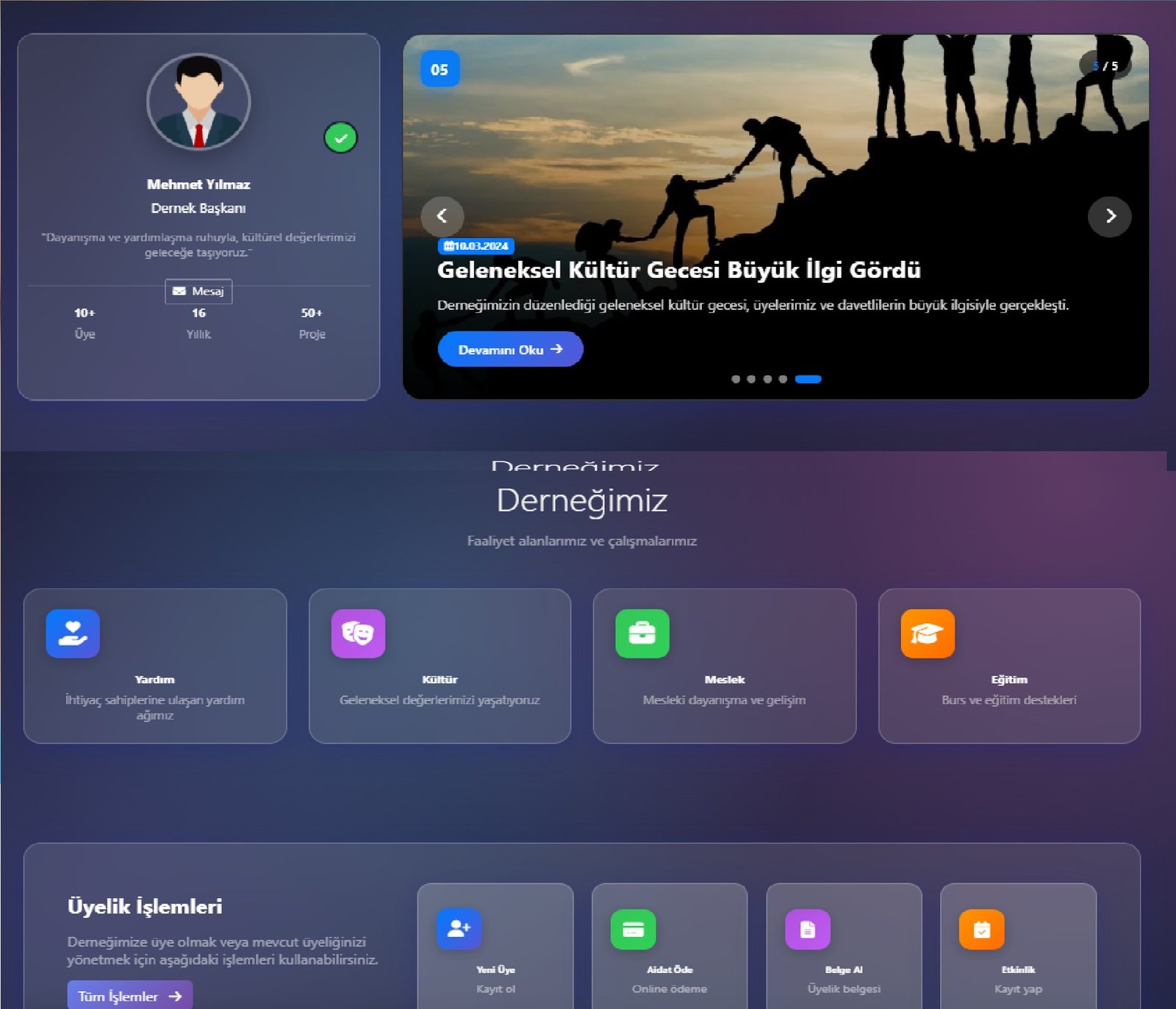This screenshot has width=1176, height=1009.
Task: Click Mehmet Yılmaz profile avatar
Action: 198,102
